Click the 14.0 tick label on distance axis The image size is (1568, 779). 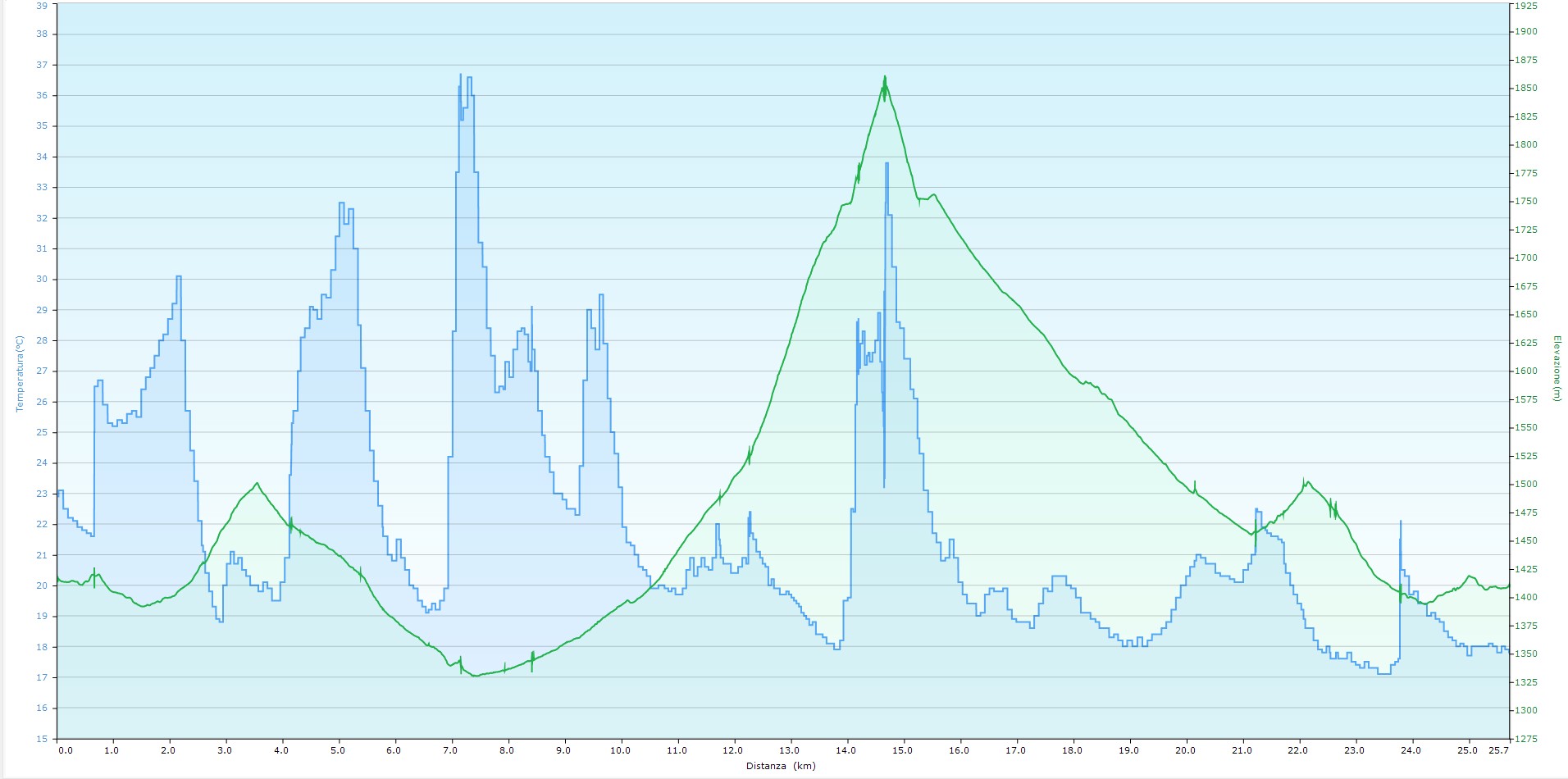[846, 749]
